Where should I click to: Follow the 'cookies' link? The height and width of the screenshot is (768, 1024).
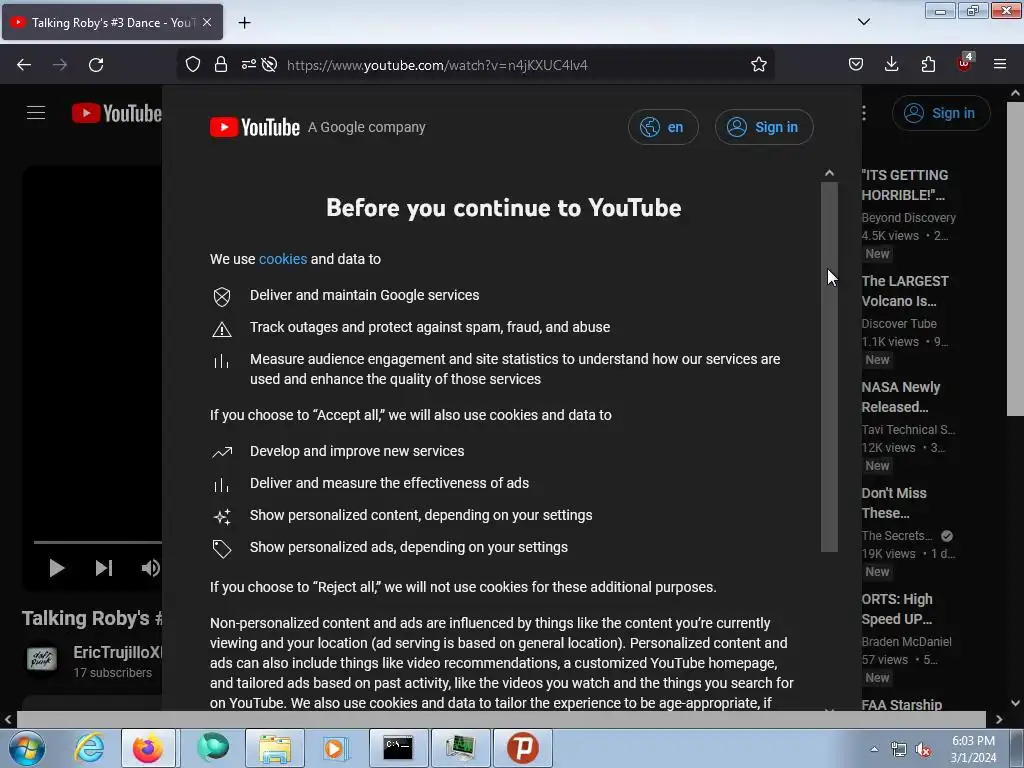pos(283,259)
